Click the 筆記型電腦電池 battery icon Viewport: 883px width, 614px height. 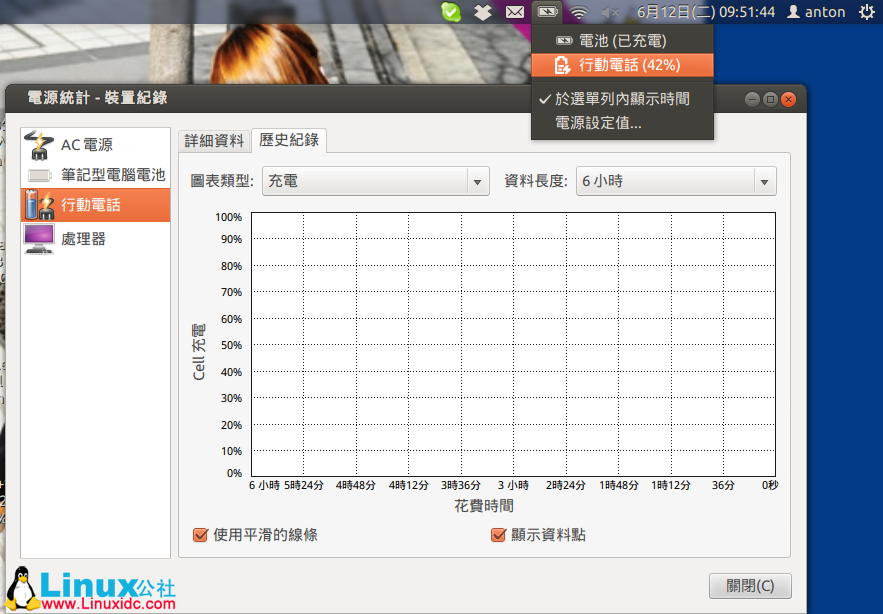click(x=39, y=175)
